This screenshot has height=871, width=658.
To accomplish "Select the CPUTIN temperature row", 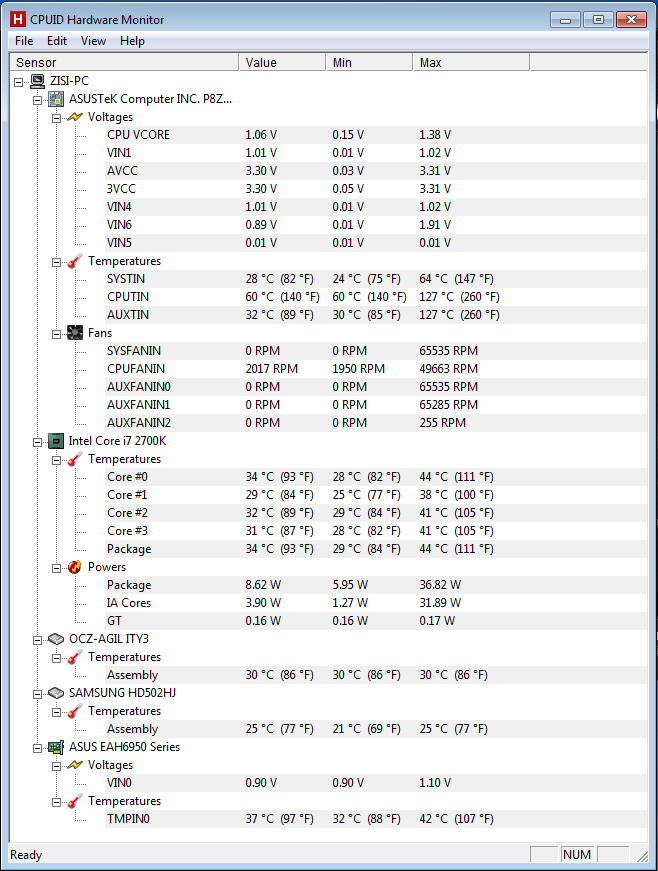I will tap(376, 297).
